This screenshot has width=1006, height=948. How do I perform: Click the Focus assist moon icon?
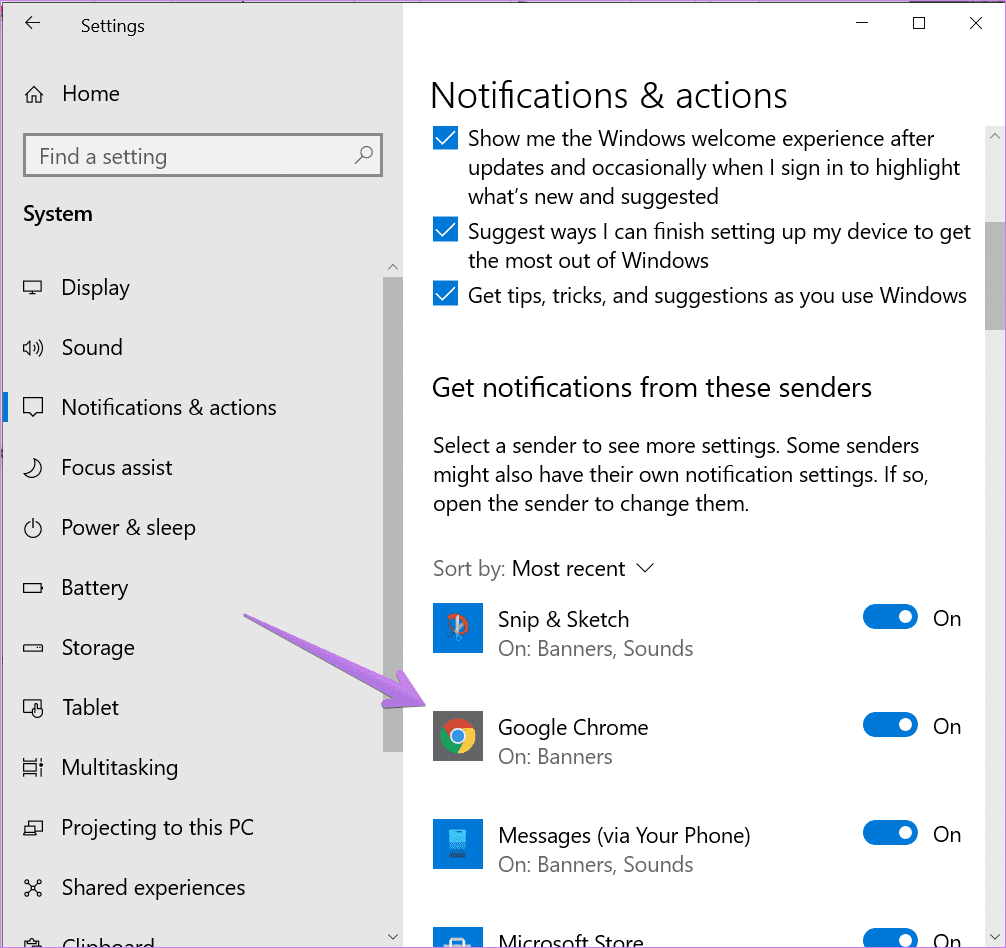(x=34, y=468)
